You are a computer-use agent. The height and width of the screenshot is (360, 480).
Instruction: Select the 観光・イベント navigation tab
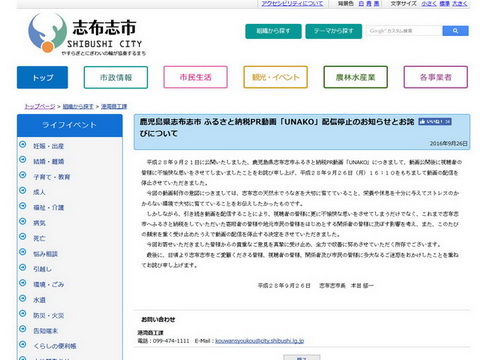[276, 77]
